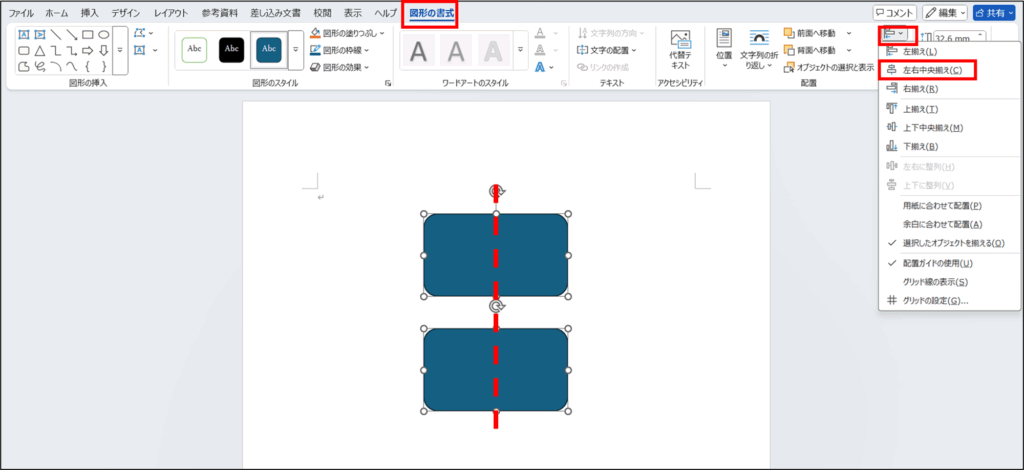Expand the shape effects (図形の効果) dropdown

click(340, 67)
